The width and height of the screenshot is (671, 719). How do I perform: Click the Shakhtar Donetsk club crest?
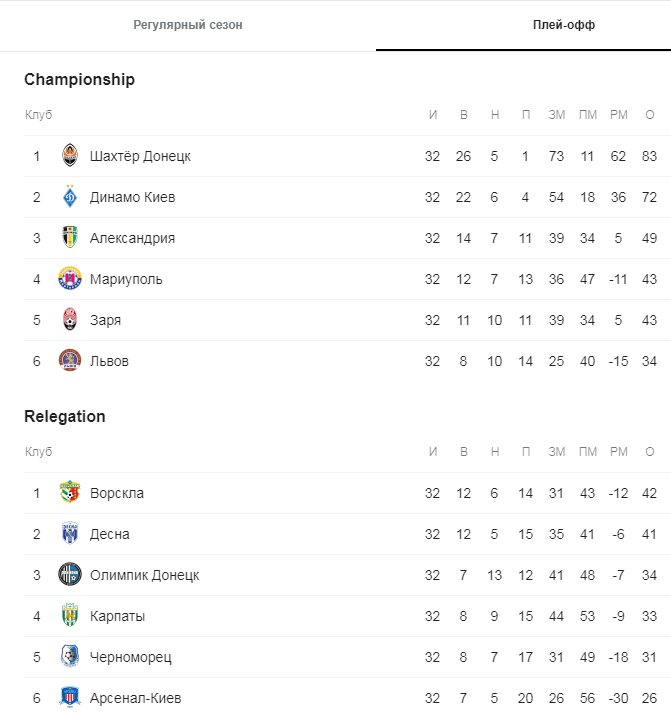tap(70, 155)
